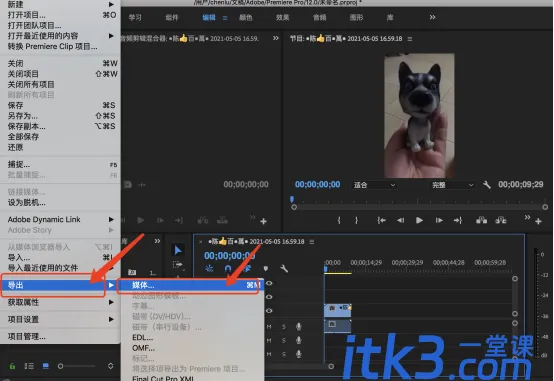This screenshot has height=381, width=554.
Task: Toggle top video track eye visibility
Action: coord(269,283)
